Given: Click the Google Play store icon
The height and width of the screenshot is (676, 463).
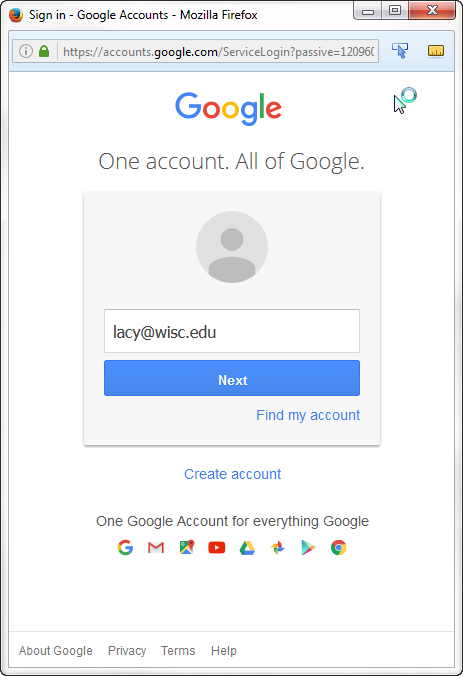Looking at the screenshot, I should 308,548.
